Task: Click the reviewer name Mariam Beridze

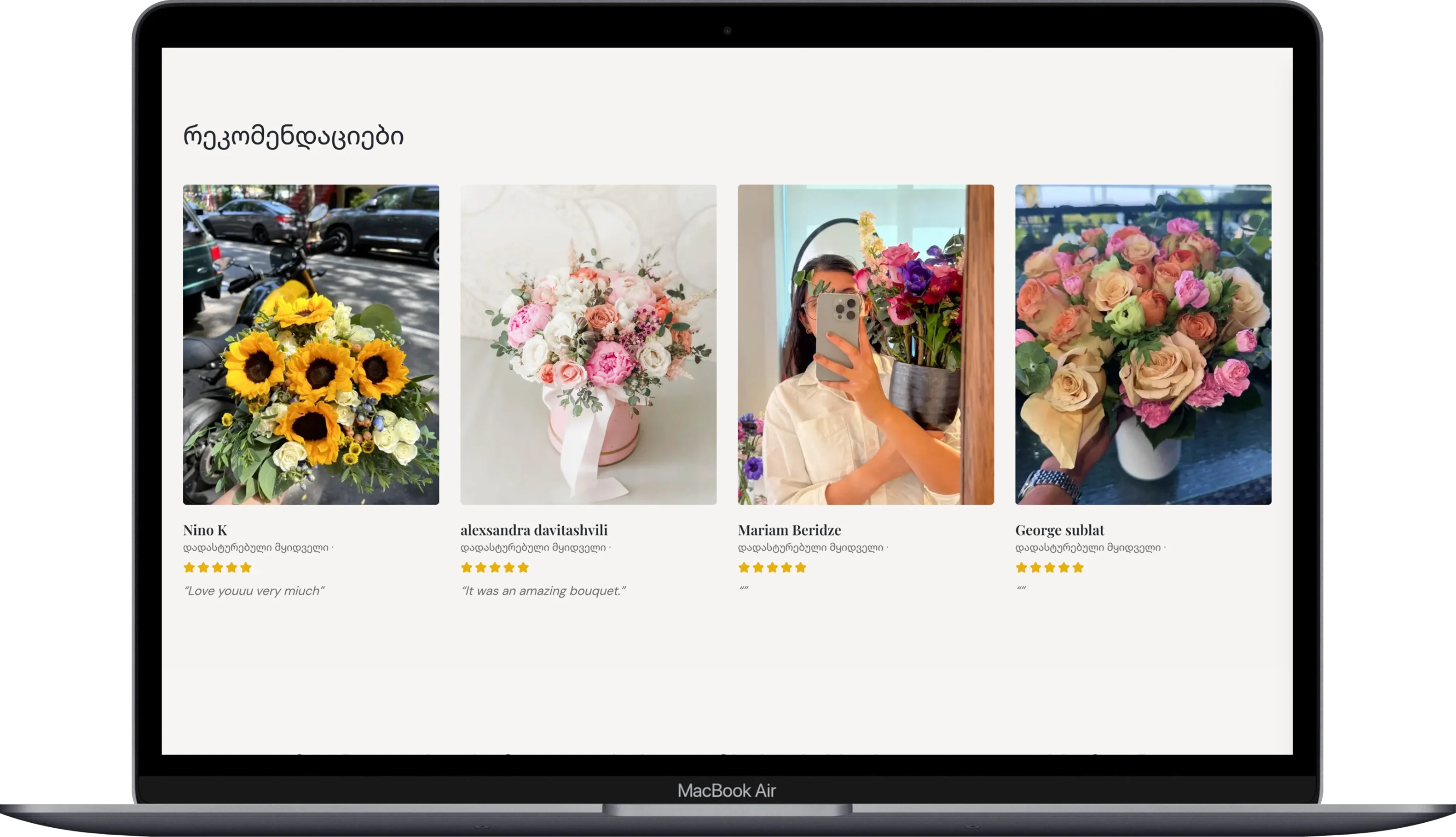Action: tap(790, 530)
